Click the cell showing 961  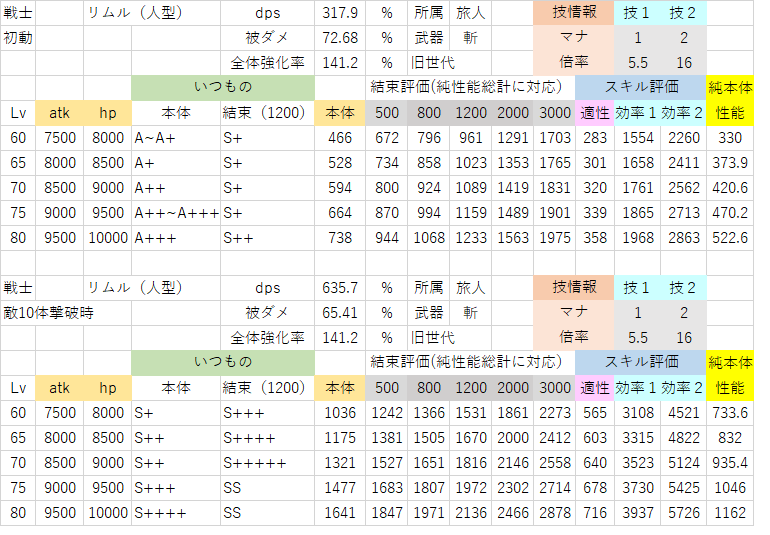point(470,138)
